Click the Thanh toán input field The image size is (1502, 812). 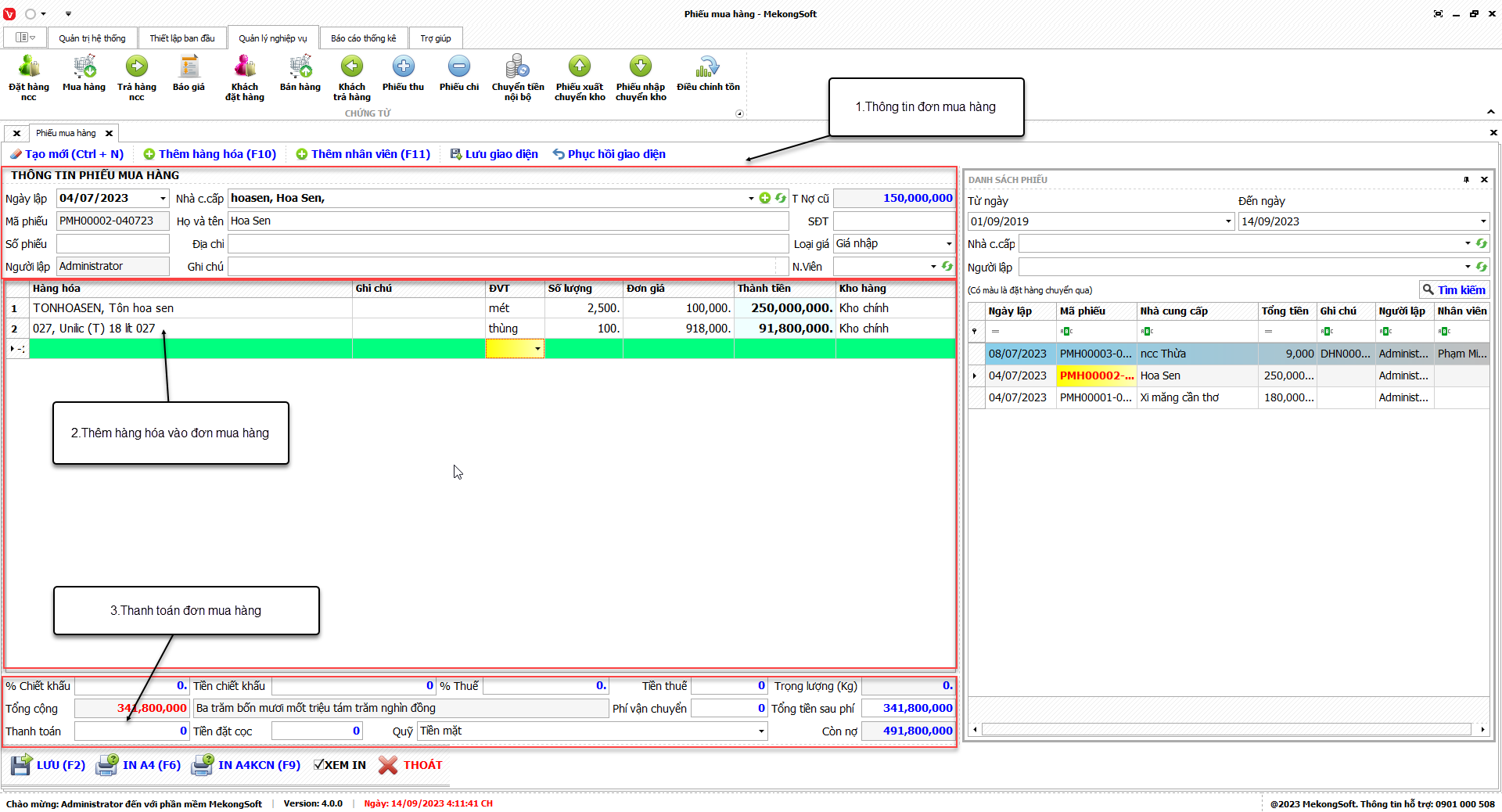(131, 731)
